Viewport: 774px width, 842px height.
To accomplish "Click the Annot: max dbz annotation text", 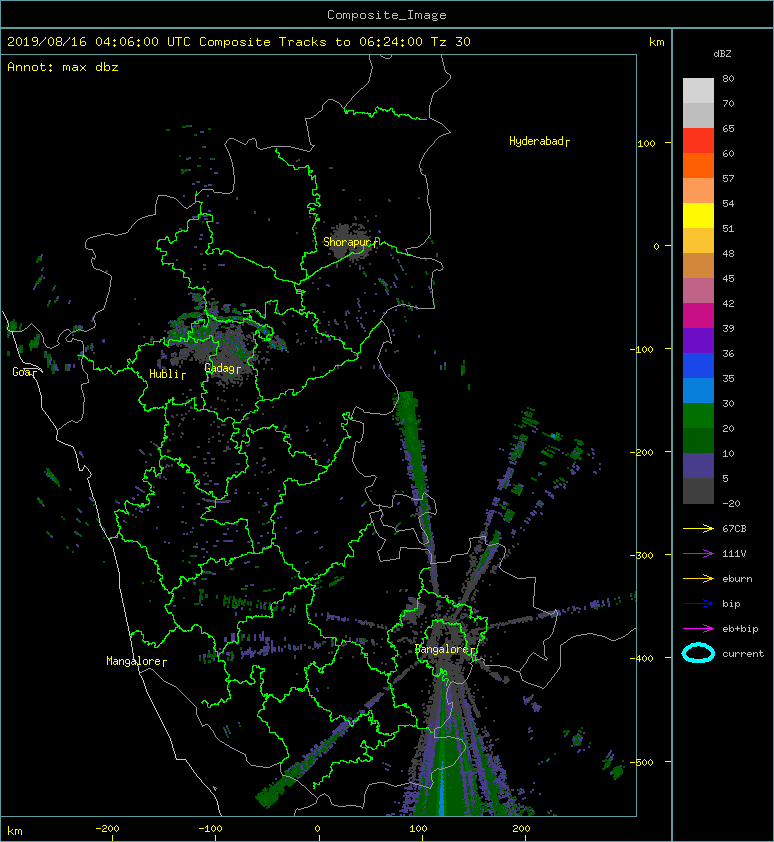I will click(x=63, y=67).
